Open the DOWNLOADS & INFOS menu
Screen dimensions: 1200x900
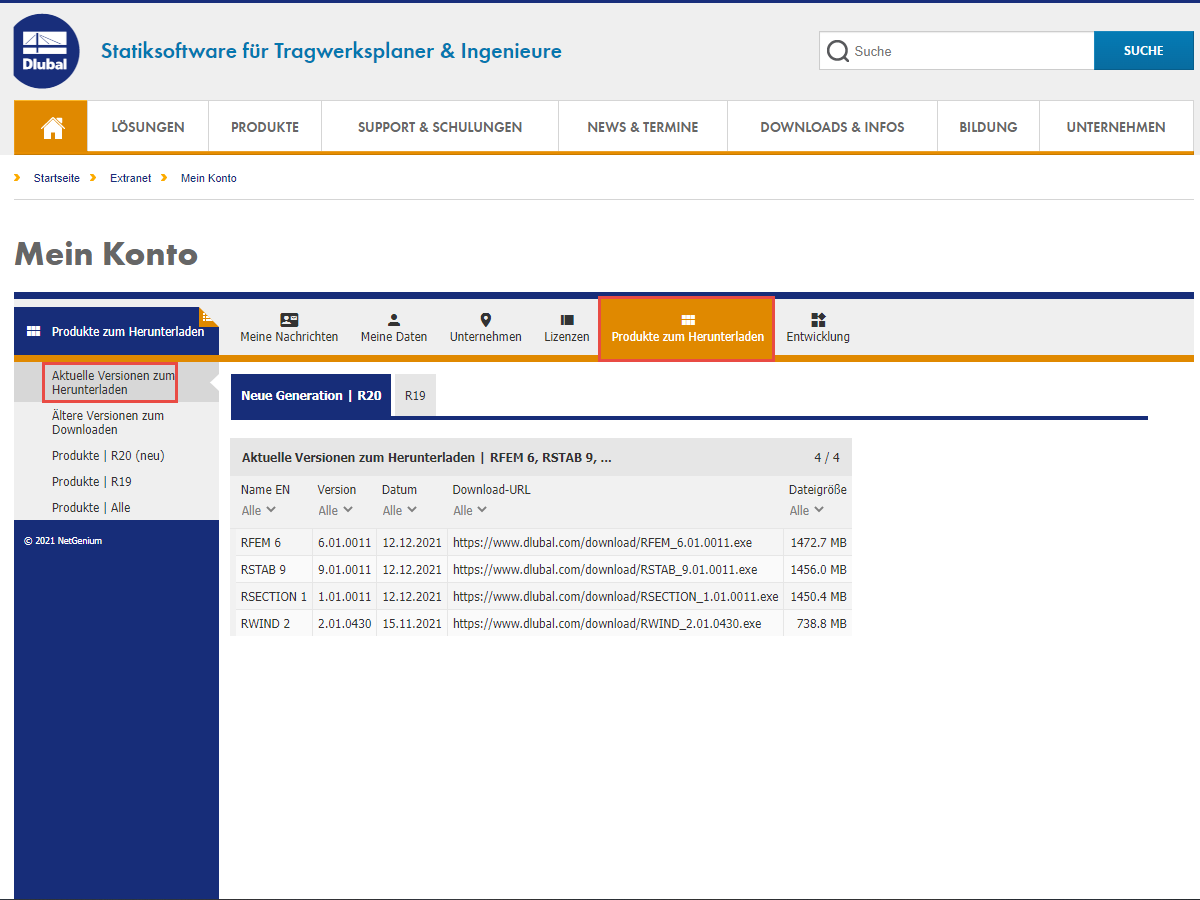[x=831, y=126]
